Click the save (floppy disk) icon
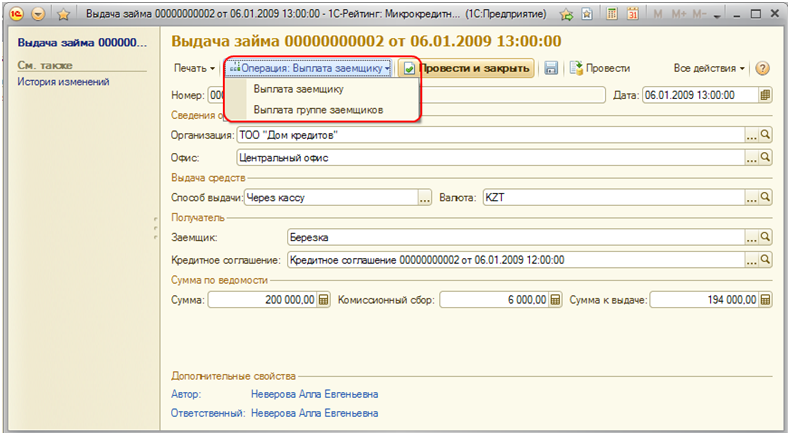Screen dimensions: 790x435 point(550,69)
